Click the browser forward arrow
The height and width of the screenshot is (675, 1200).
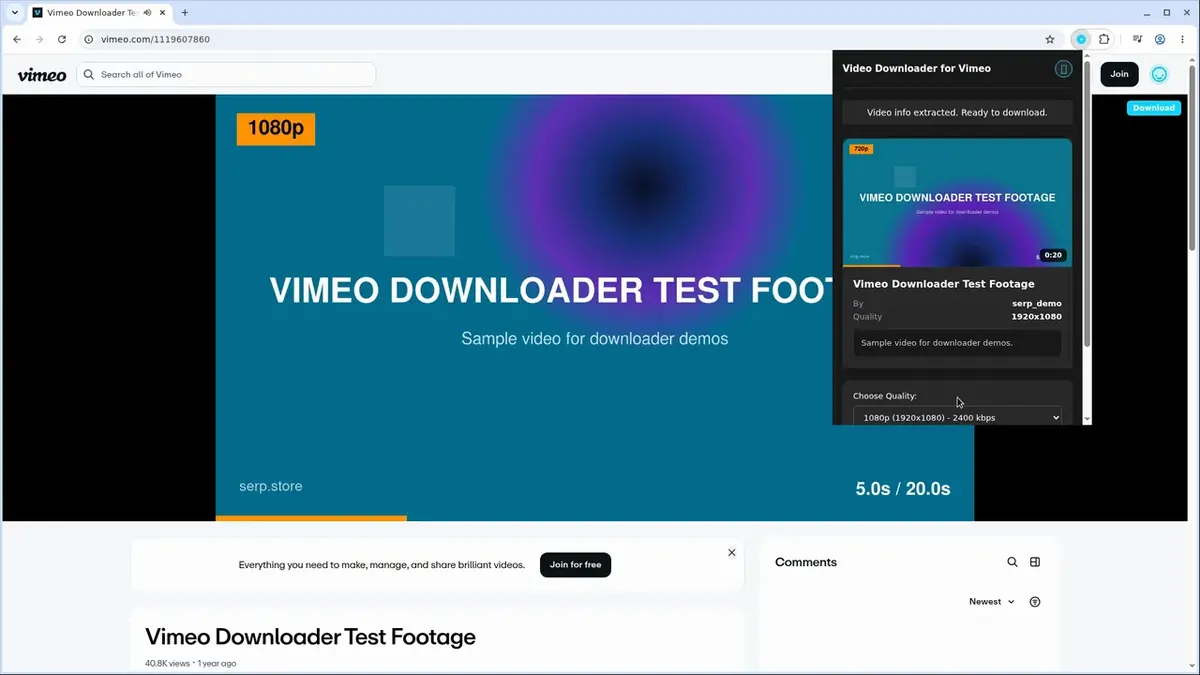[x=39, y=39]
